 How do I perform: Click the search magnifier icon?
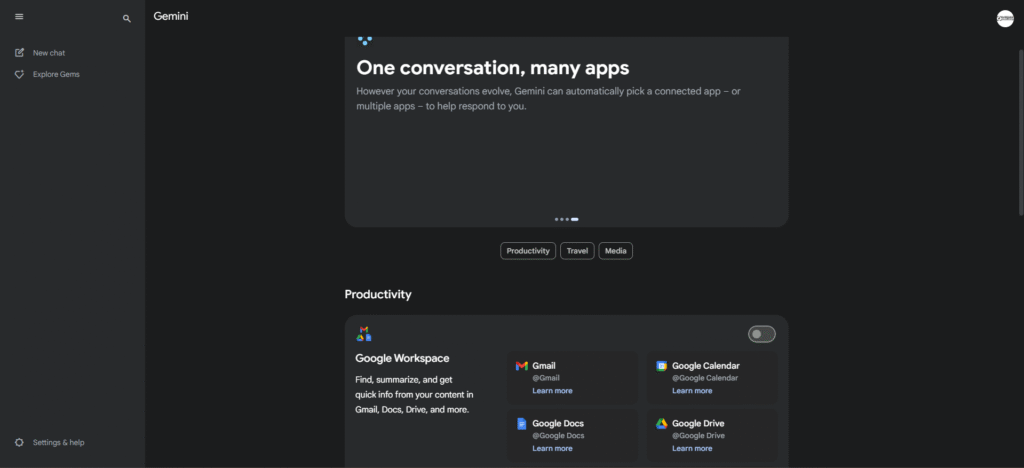(127, 19)
